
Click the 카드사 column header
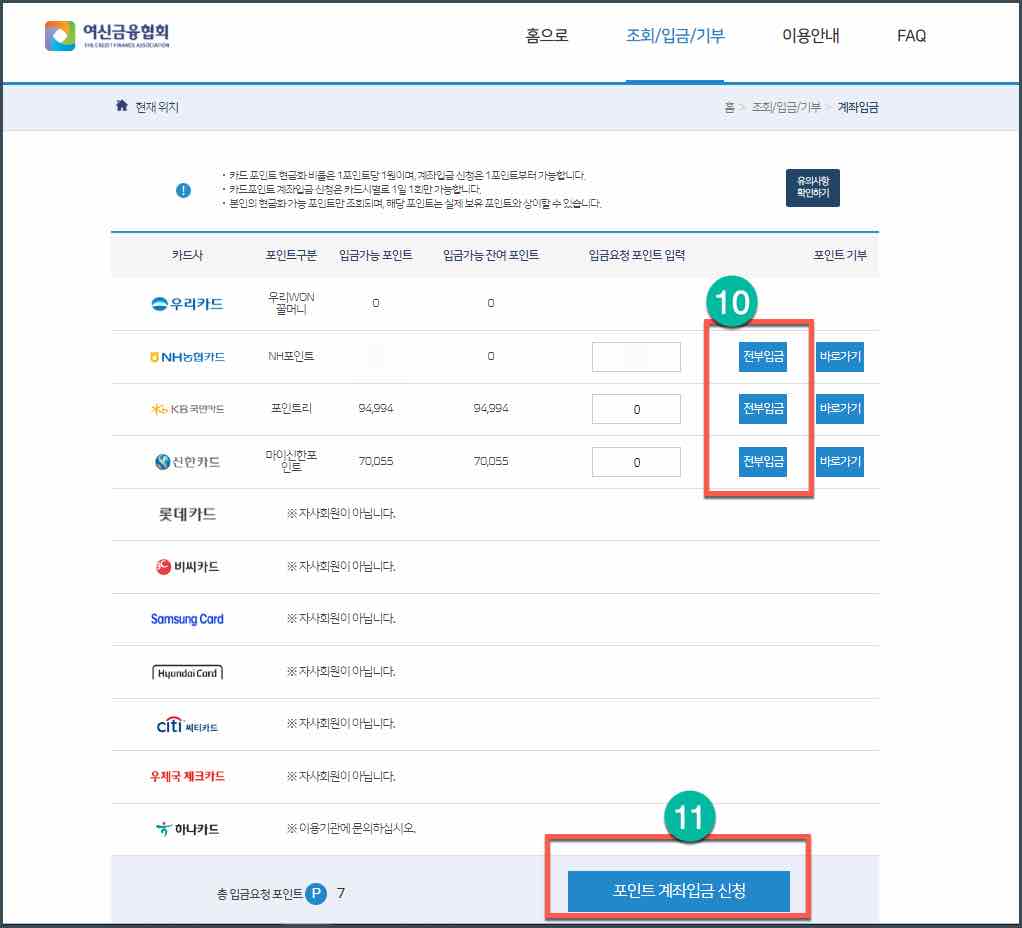tap(187, 255)
